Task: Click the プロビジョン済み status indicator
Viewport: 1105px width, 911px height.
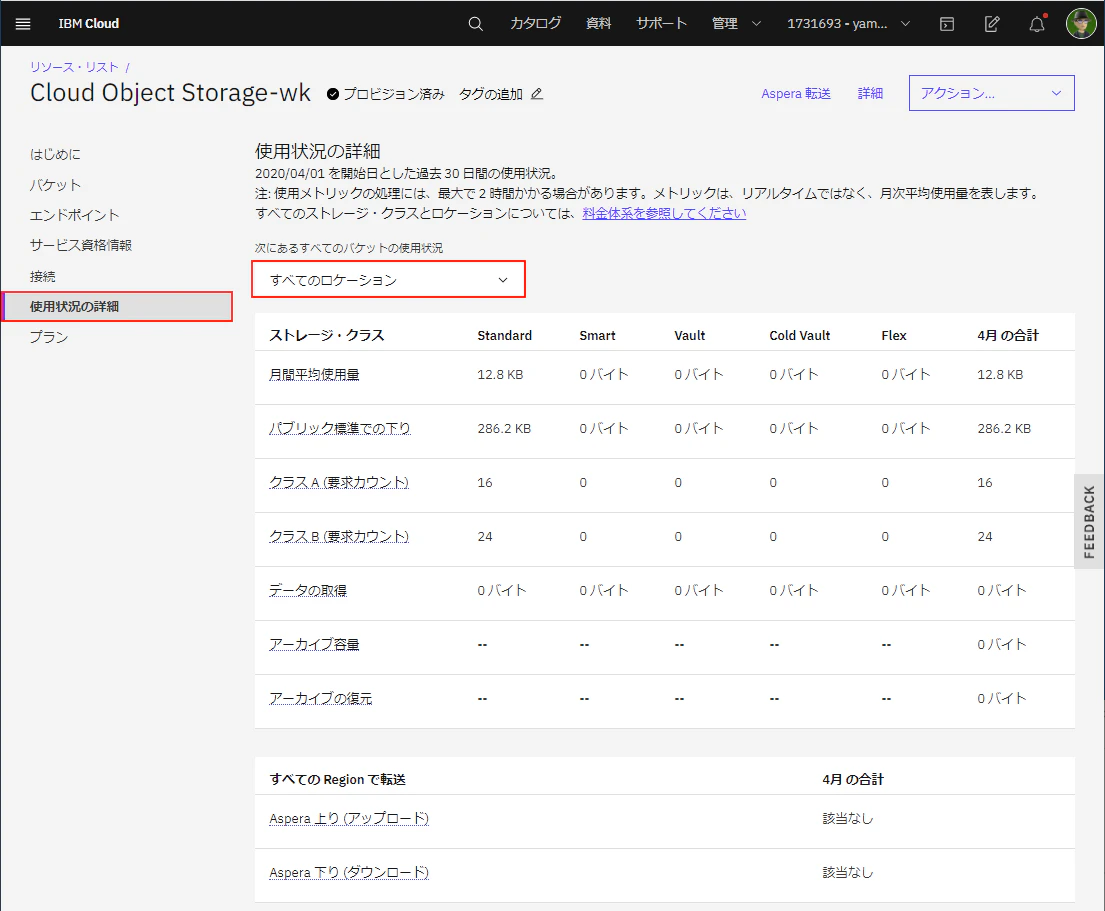Action: click(x=385, y=94)
